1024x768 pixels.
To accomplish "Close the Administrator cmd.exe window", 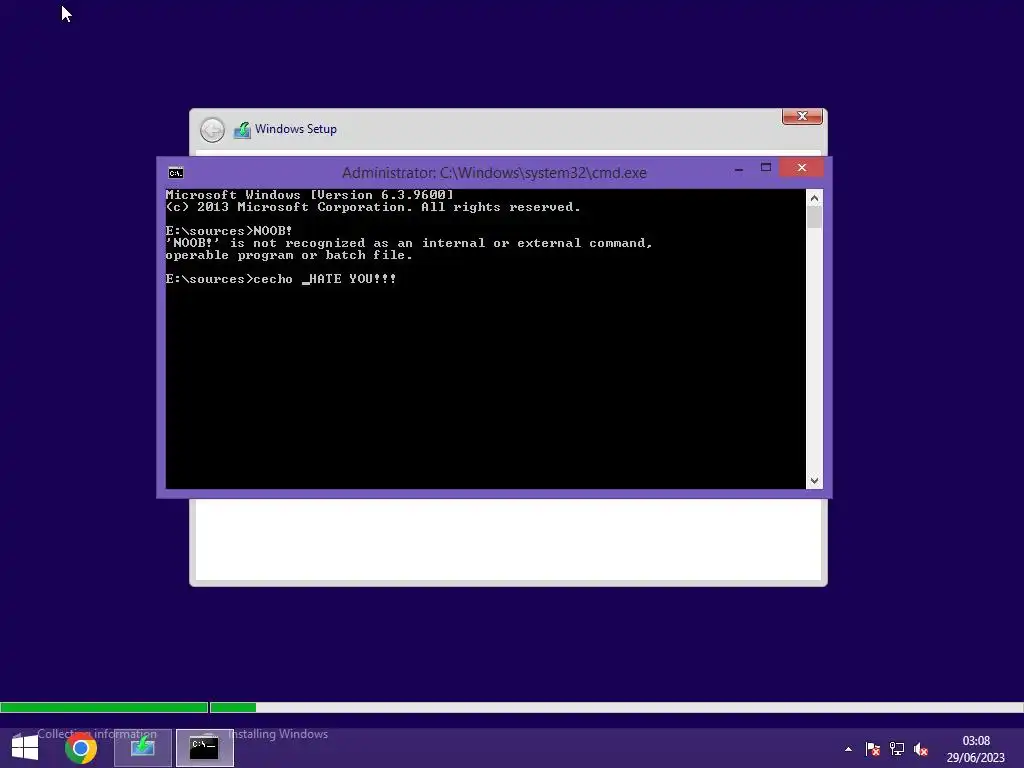I will (801, 168).
